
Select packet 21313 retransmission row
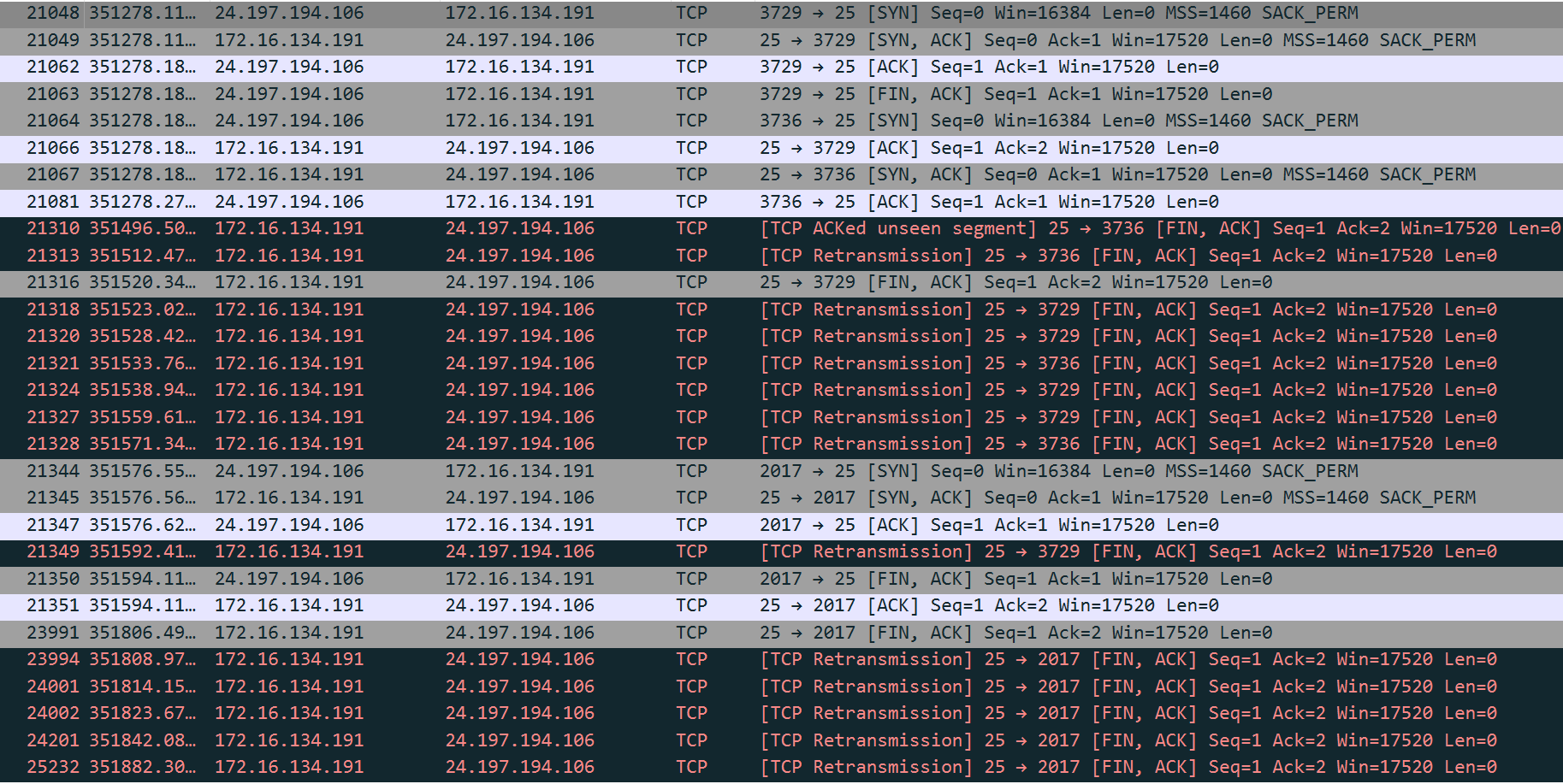point(781,256)
